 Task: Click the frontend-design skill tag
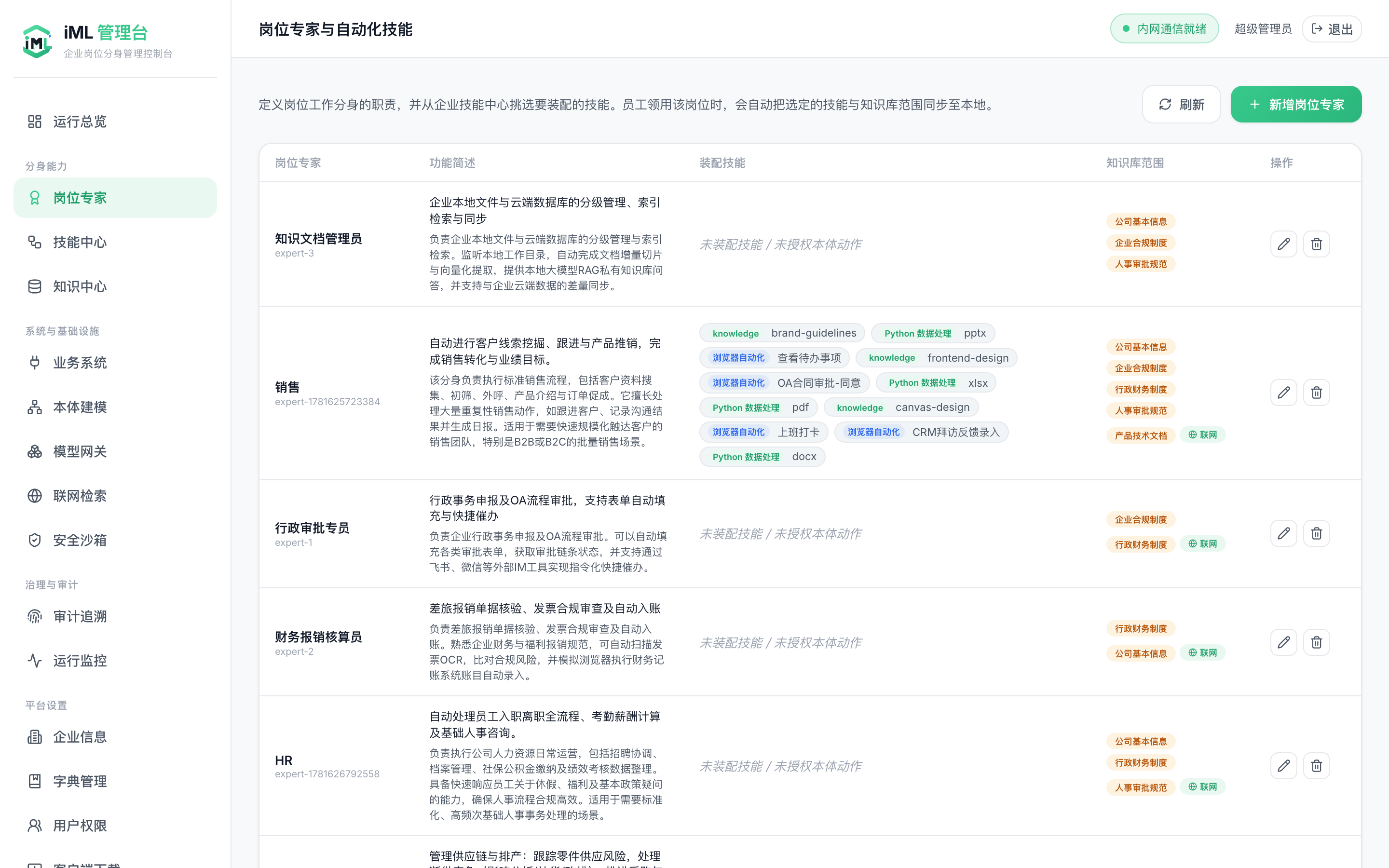tap(936, 358)
